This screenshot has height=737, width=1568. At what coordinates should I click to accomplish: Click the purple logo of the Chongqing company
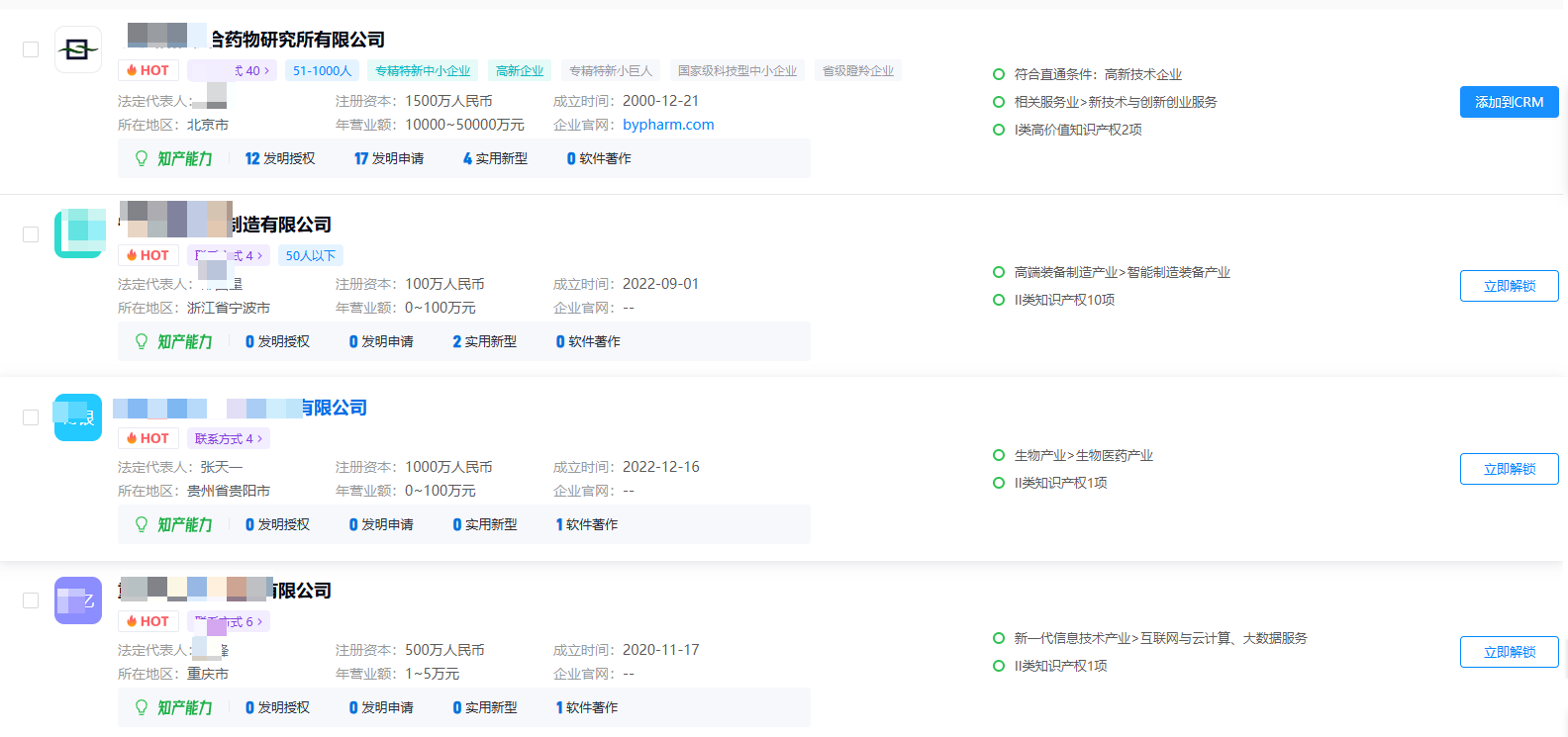[x=78, y=600]
